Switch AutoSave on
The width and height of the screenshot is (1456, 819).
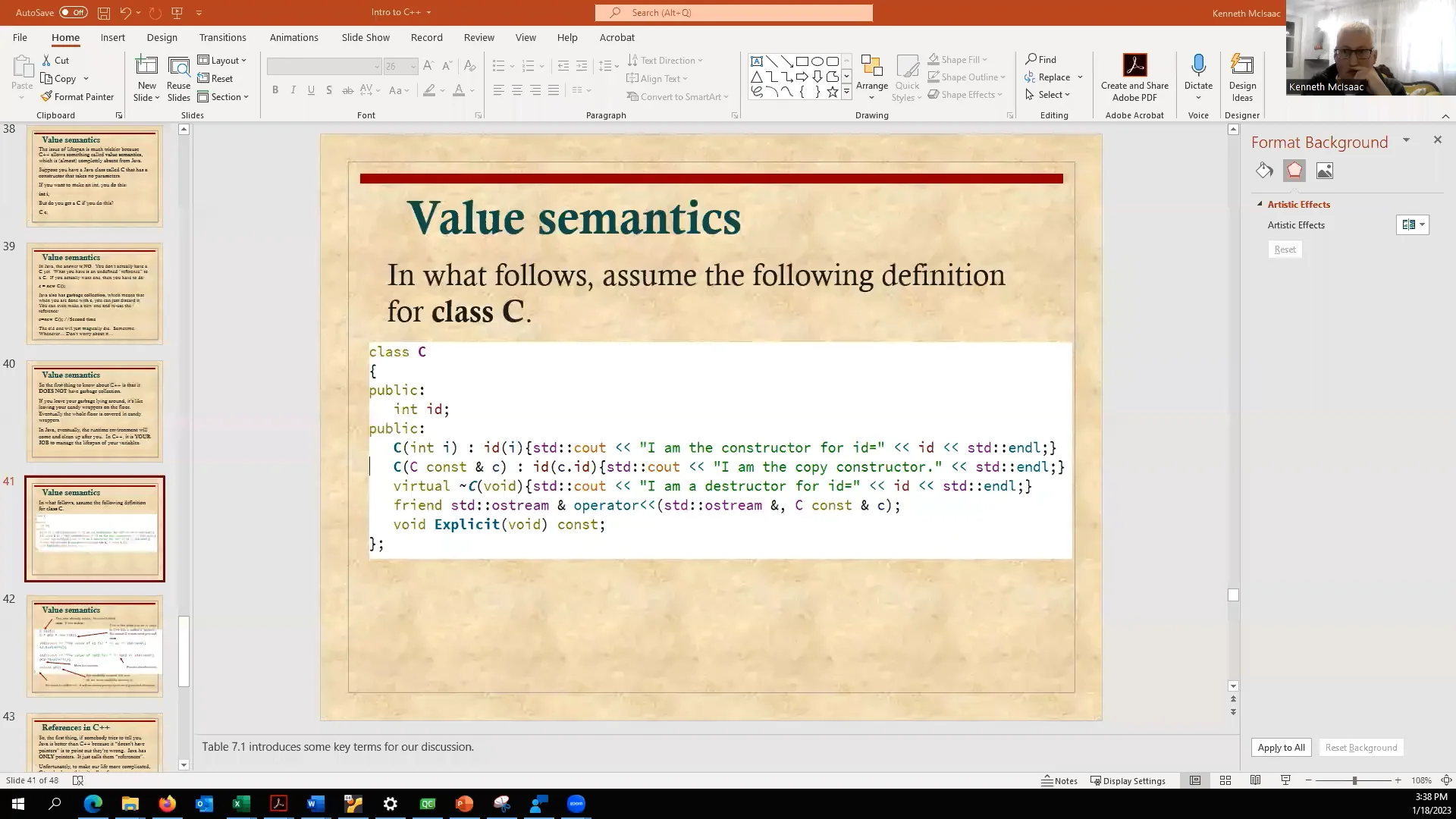pyautogui.click(x=72, y=12)
